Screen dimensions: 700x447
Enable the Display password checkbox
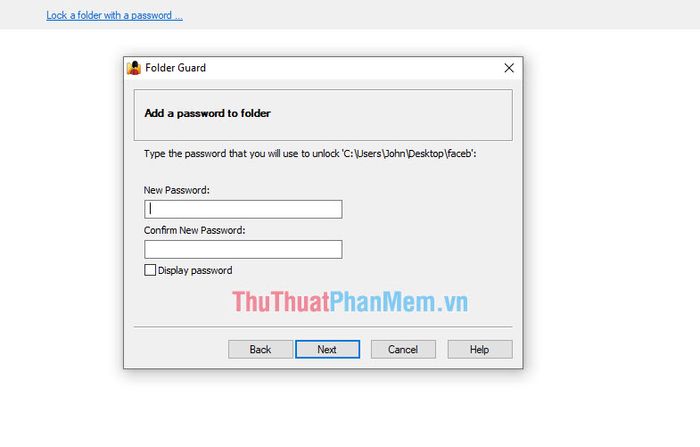[150, 270]
